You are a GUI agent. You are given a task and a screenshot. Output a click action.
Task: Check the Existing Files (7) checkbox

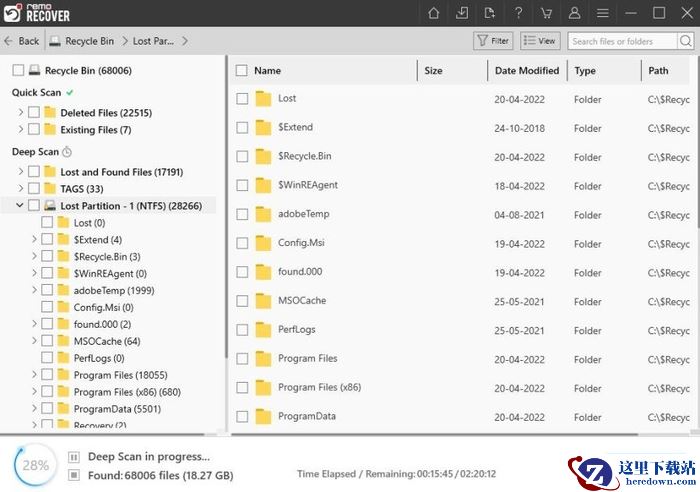click(x=34, y=129)
